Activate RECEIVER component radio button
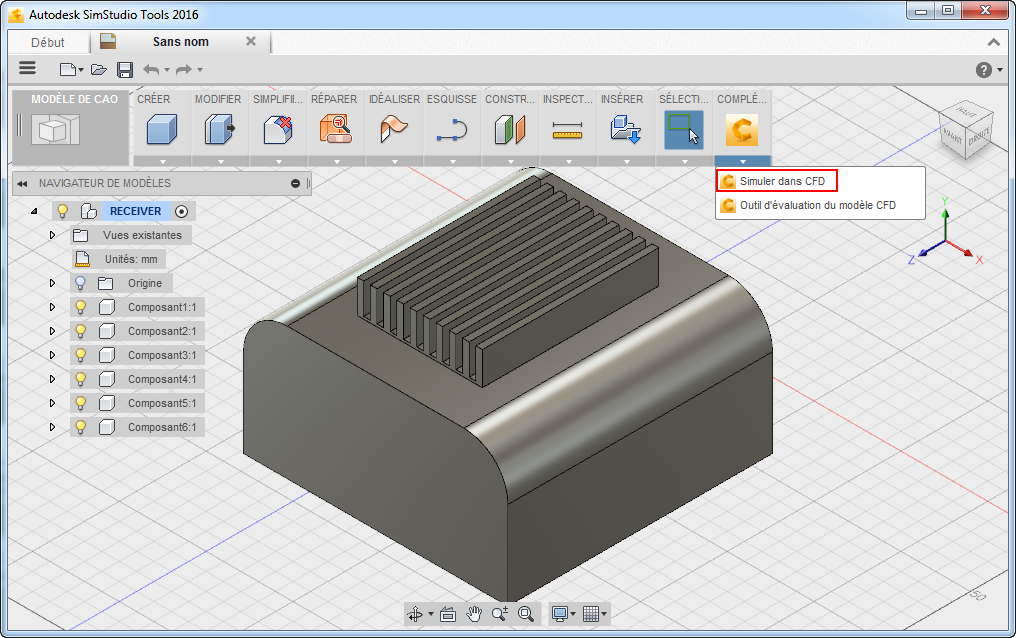 181,211
